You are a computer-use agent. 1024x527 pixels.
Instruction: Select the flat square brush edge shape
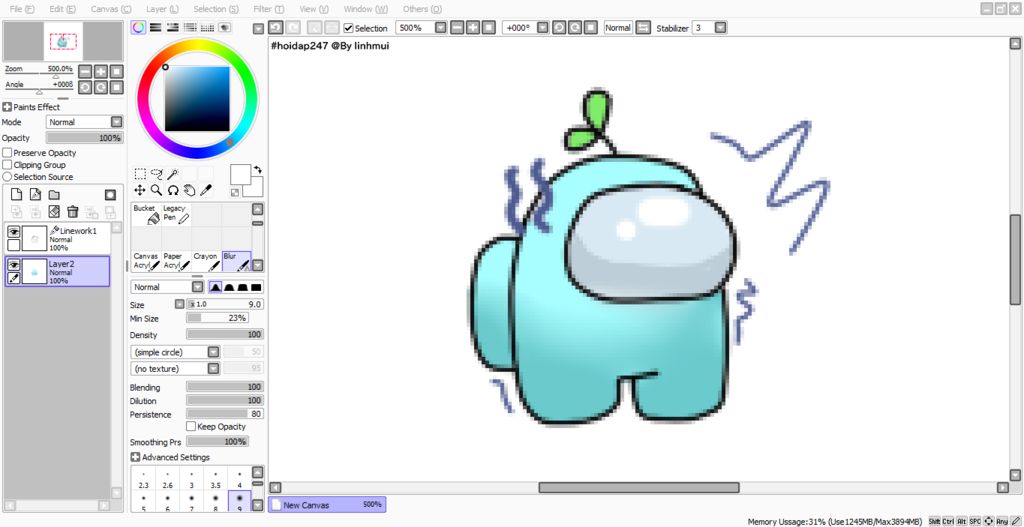(256, 287)
